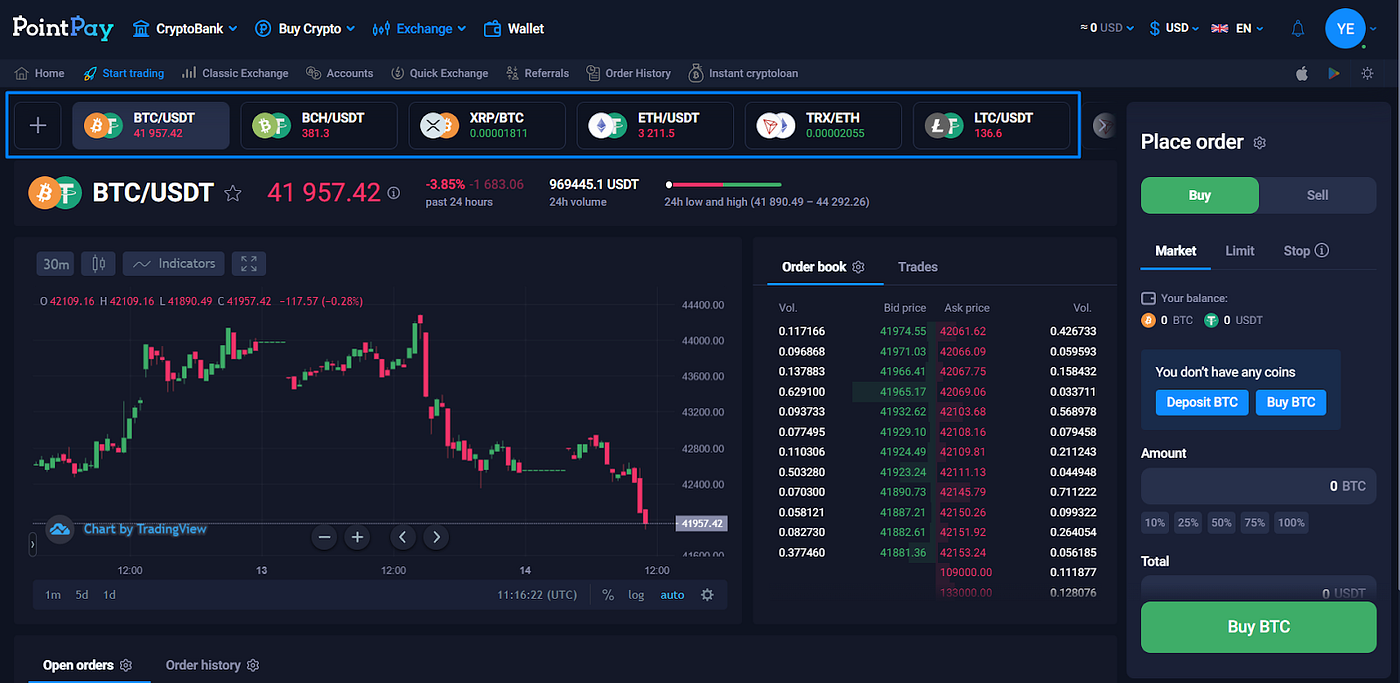Open Order book settings gear

click(857, 267)
